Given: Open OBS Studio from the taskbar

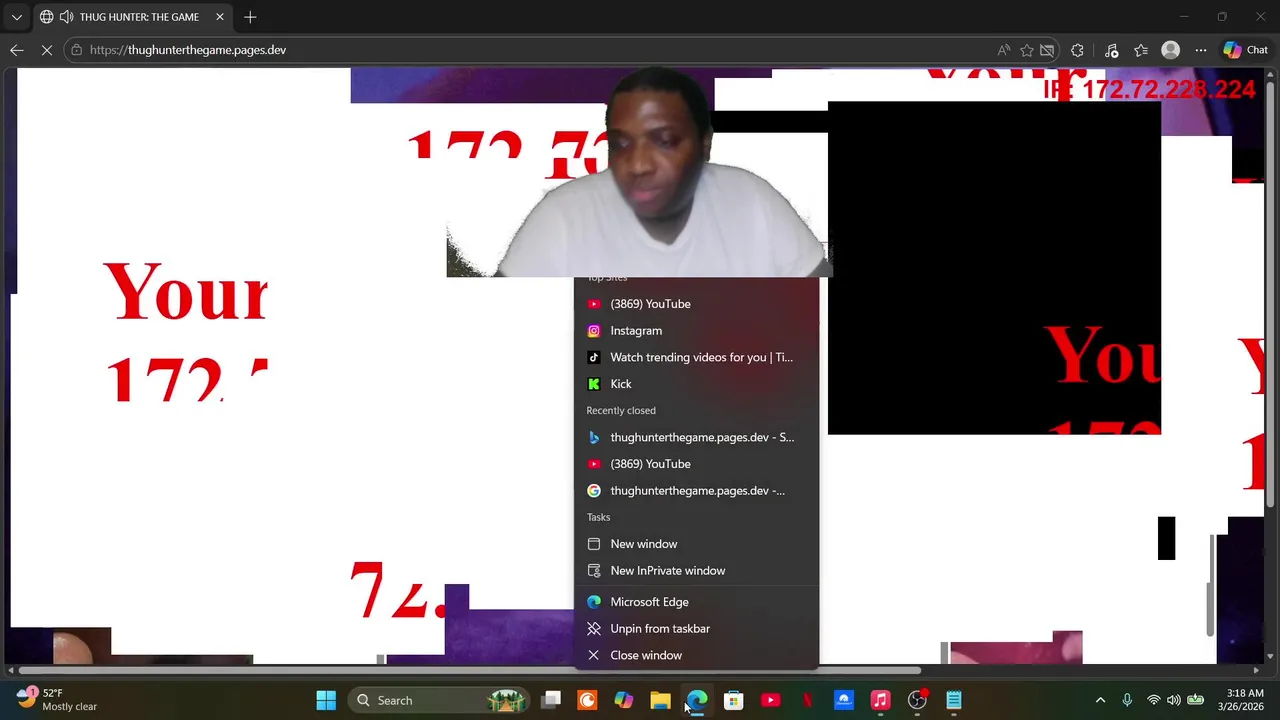Looking at the screenshot, I should [917, 700].
